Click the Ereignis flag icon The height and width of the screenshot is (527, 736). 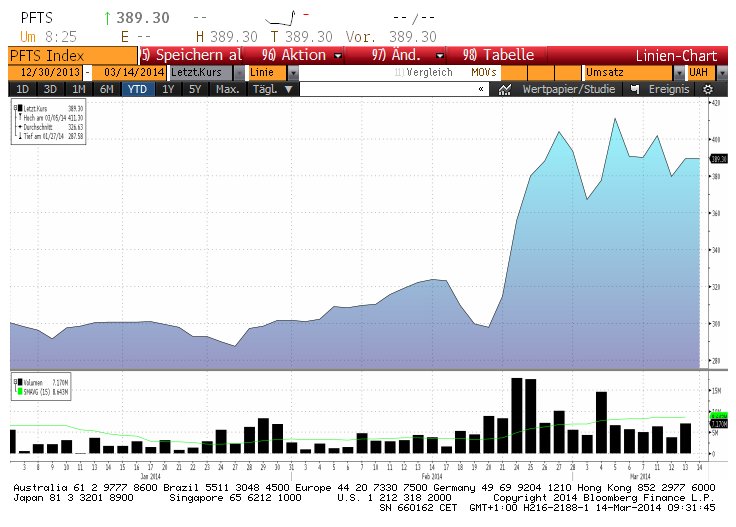click(x=634, y=89)
